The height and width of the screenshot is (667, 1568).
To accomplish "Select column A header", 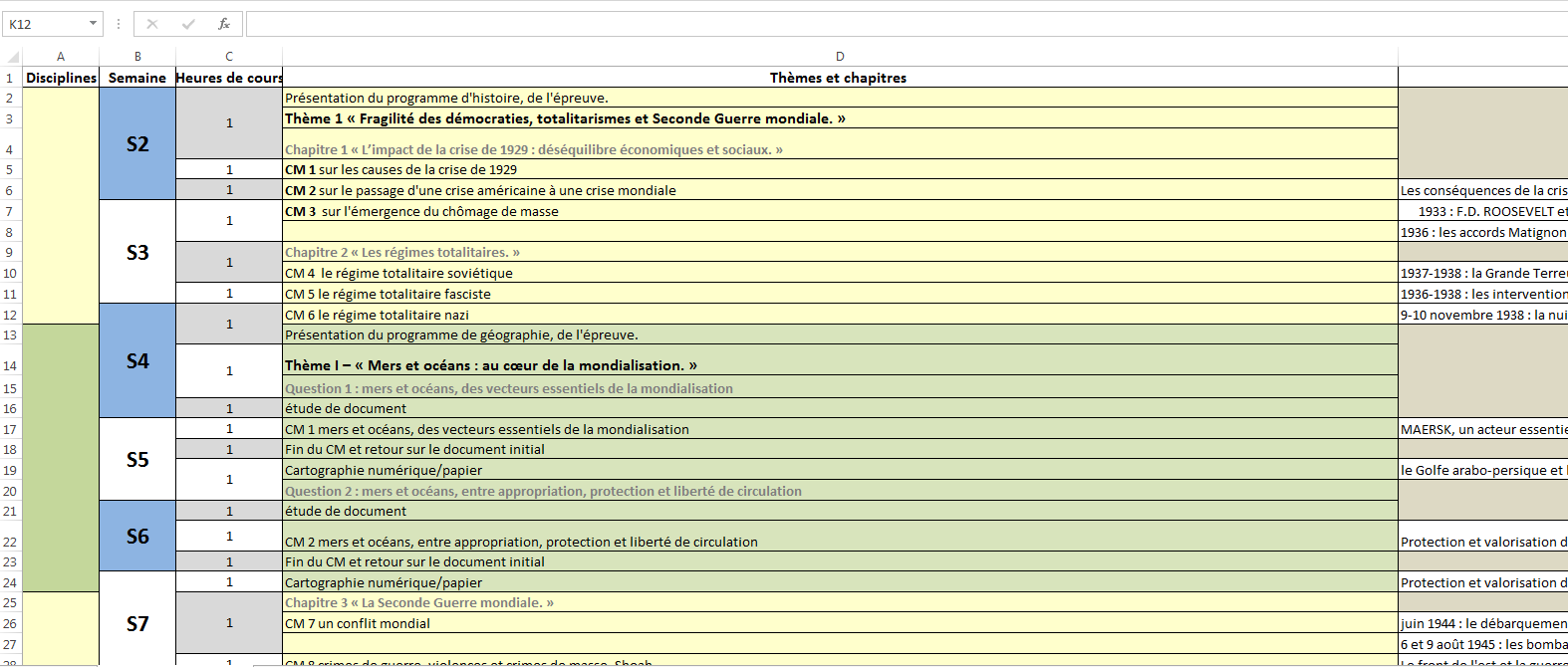I will (x=61, y=57).
